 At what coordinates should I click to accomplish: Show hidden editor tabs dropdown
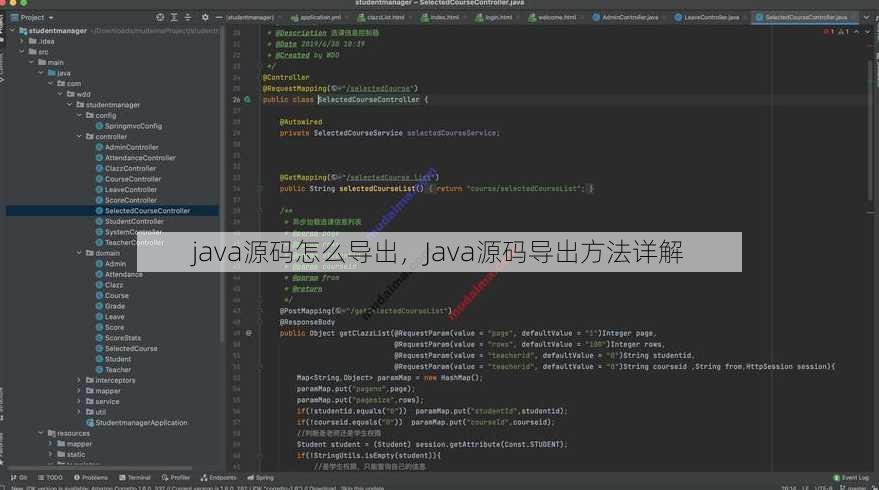(867, 18)
